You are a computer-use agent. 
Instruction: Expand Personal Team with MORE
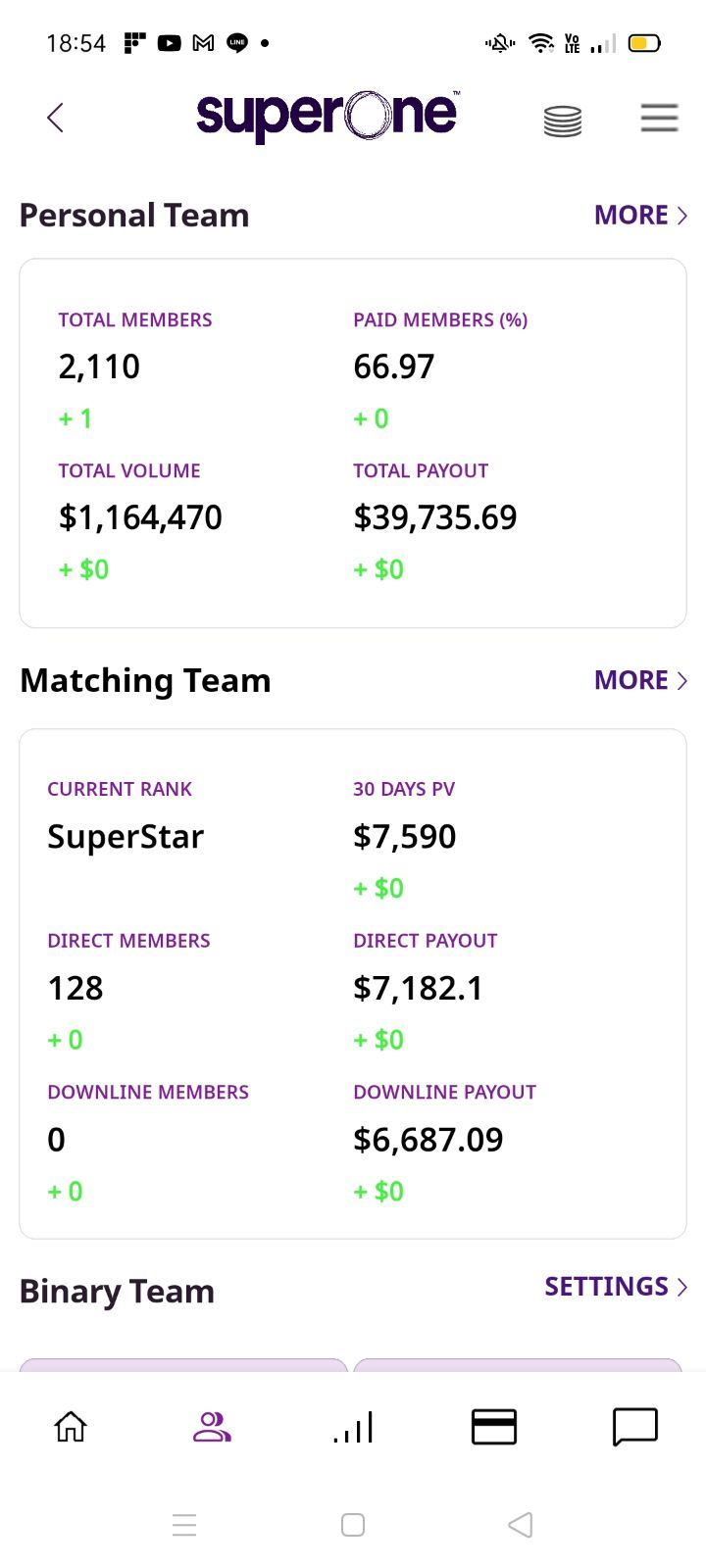tap(639, 216)
